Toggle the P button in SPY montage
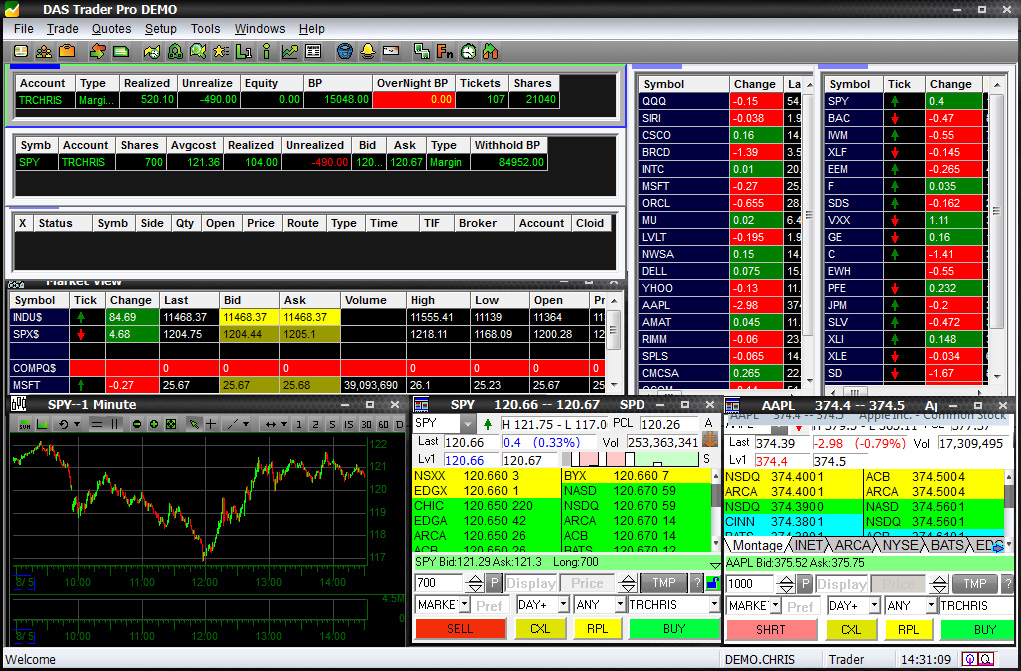The width and height of the screenshot is (1021, 671). pos(494,582)
